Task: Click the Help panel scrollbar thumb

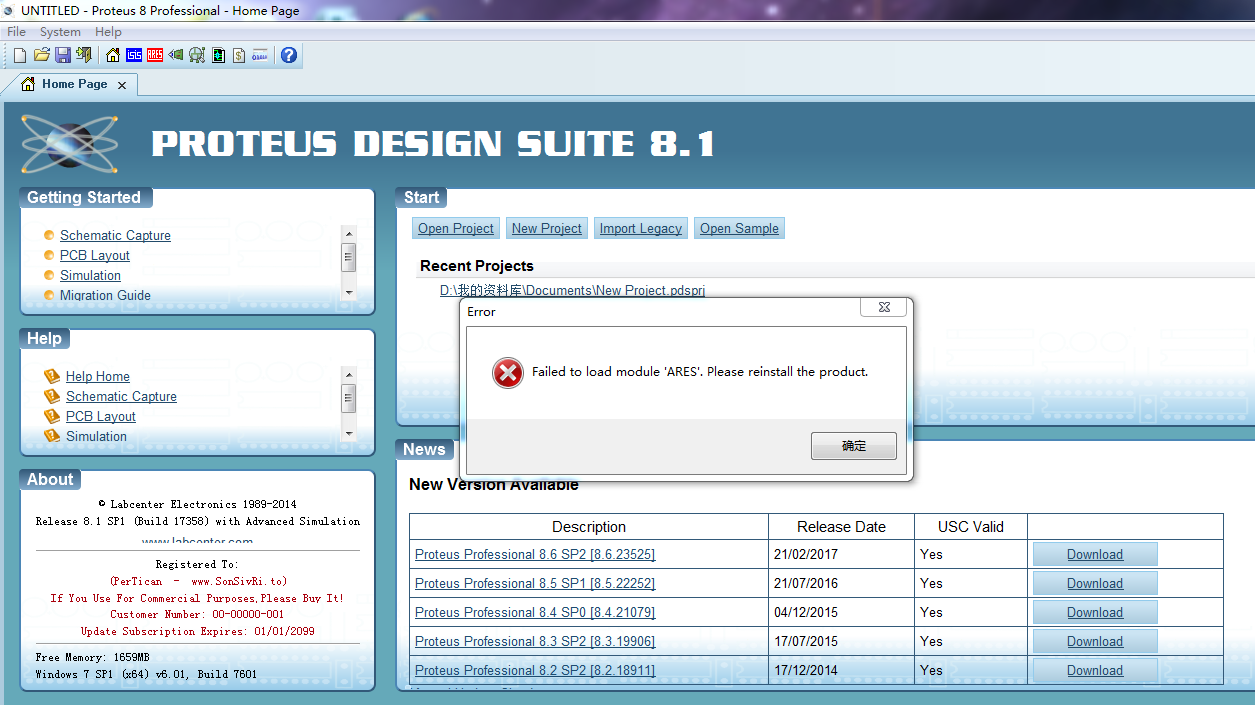Action: tap(349, 398)
